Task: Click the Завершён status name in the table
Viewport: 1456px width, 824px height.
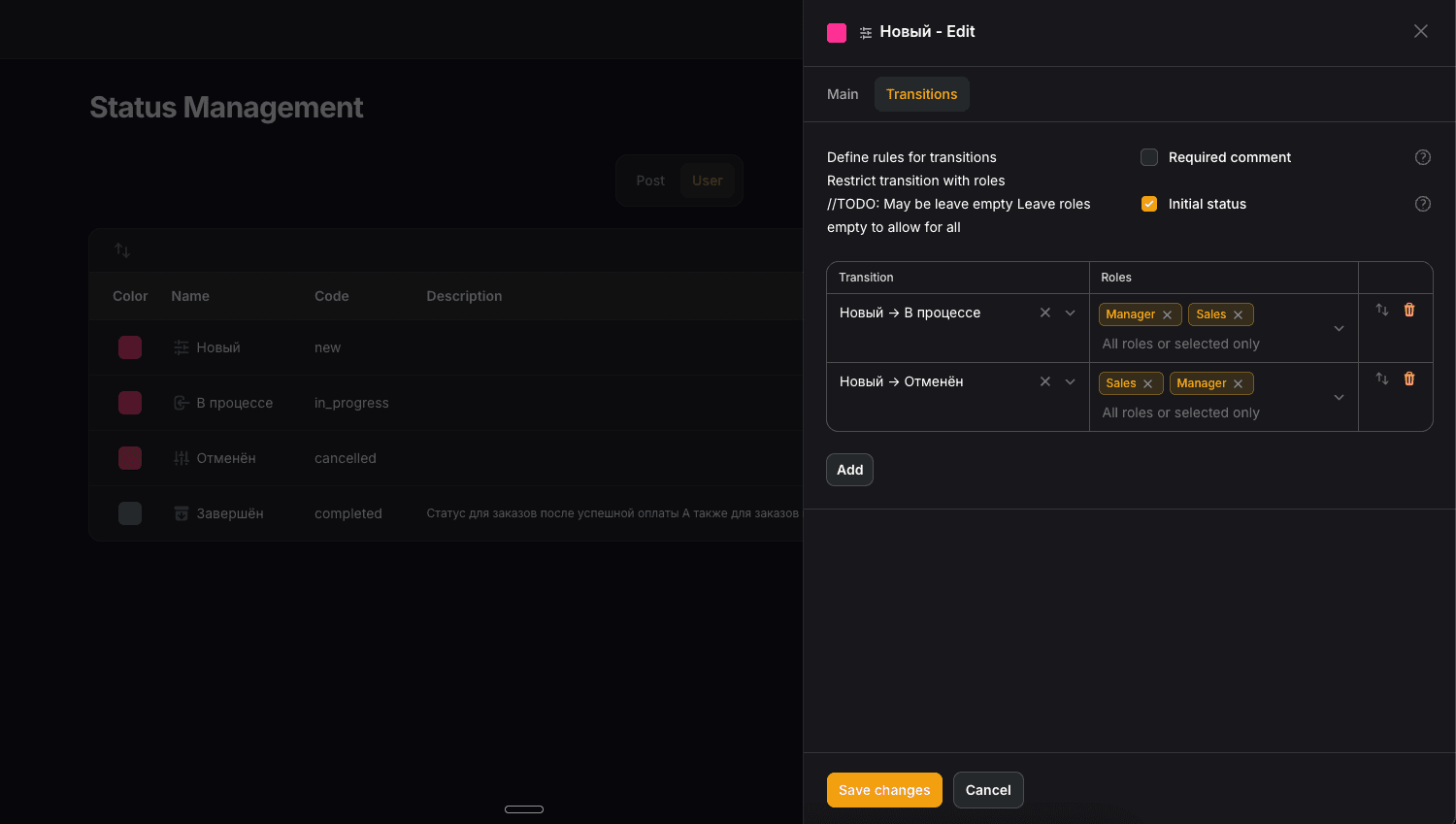Action: (x=230, y=513)
